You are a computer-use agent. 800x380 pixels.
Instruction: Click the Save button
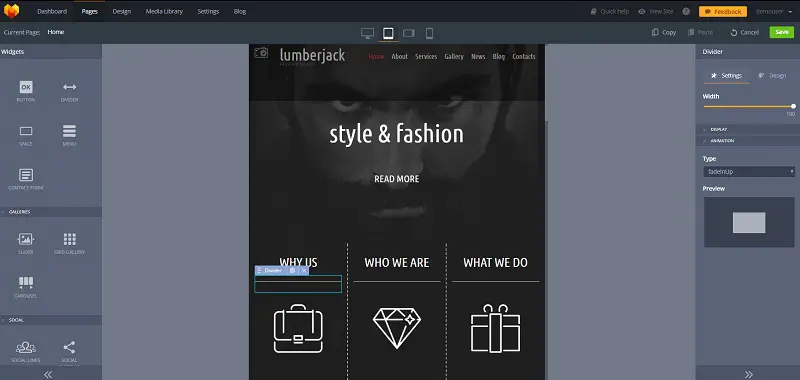click(782, 32)
